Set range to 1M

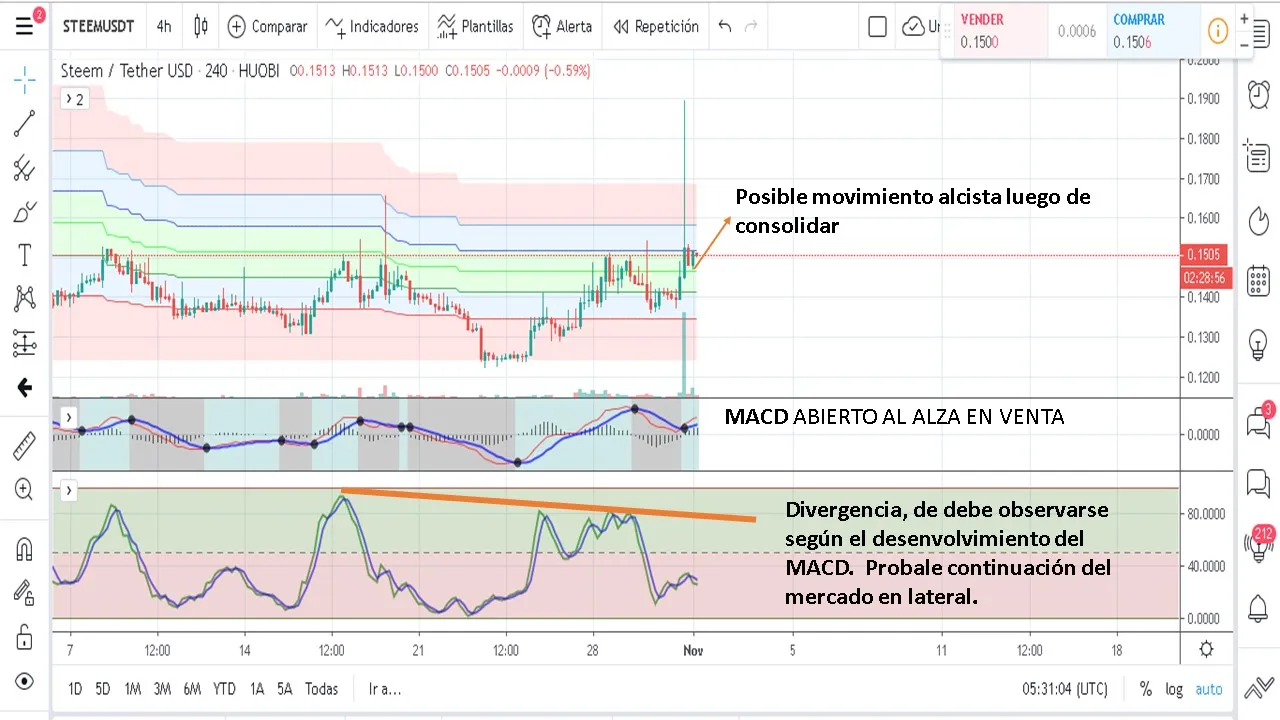click(133, 689)
